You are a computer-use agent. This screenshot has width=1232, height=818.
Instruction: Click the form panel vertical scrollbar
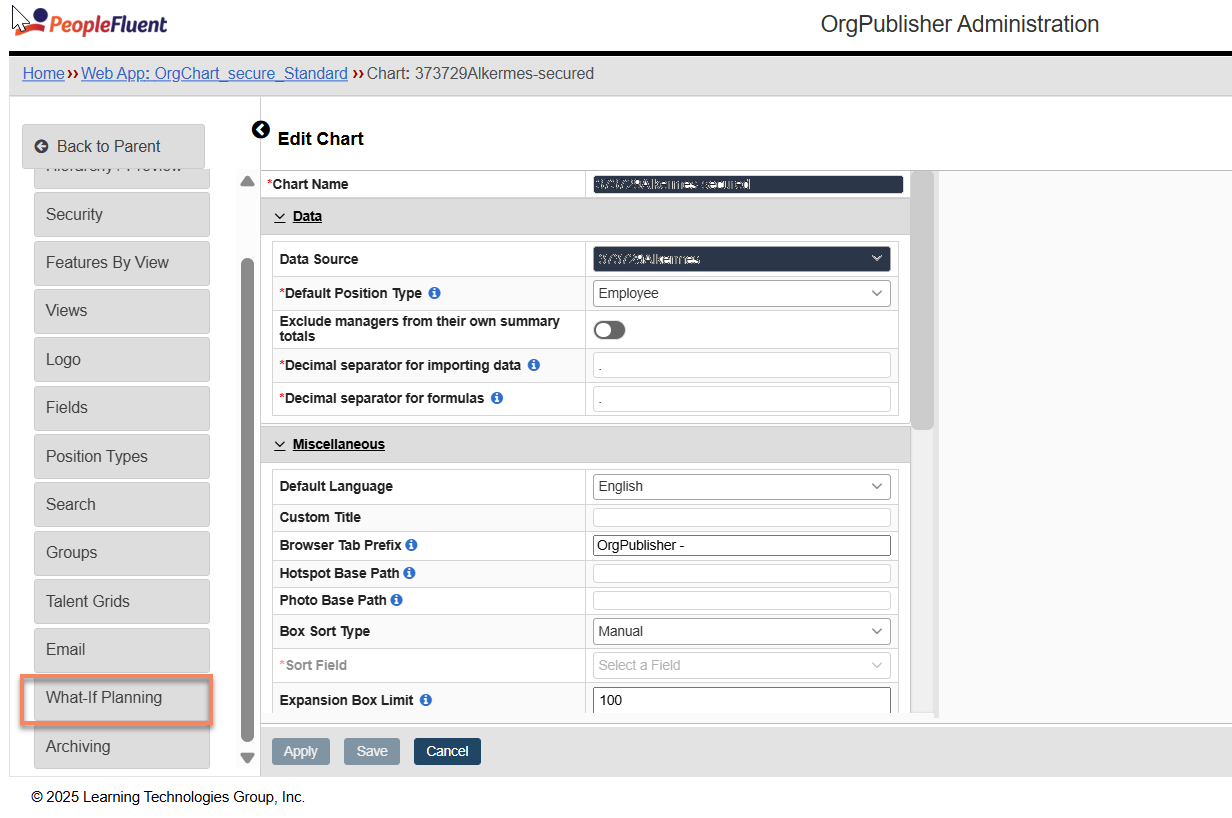pos(922,300)
